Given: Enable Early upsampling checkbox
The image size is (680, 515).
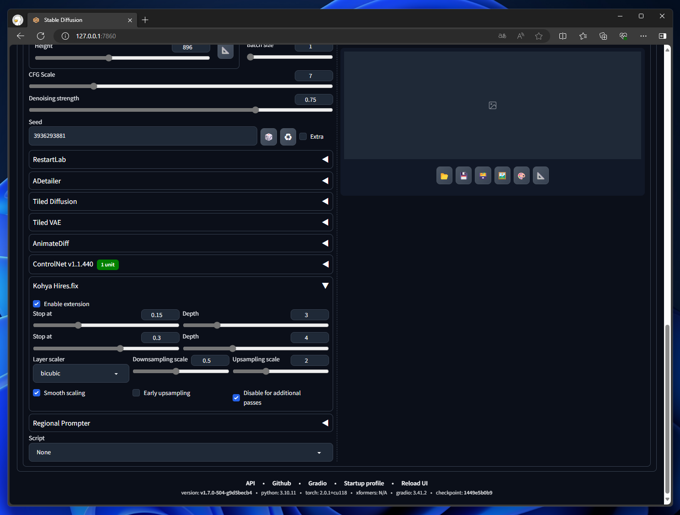Looking at the screenshot, I should (x=136, y=393).
